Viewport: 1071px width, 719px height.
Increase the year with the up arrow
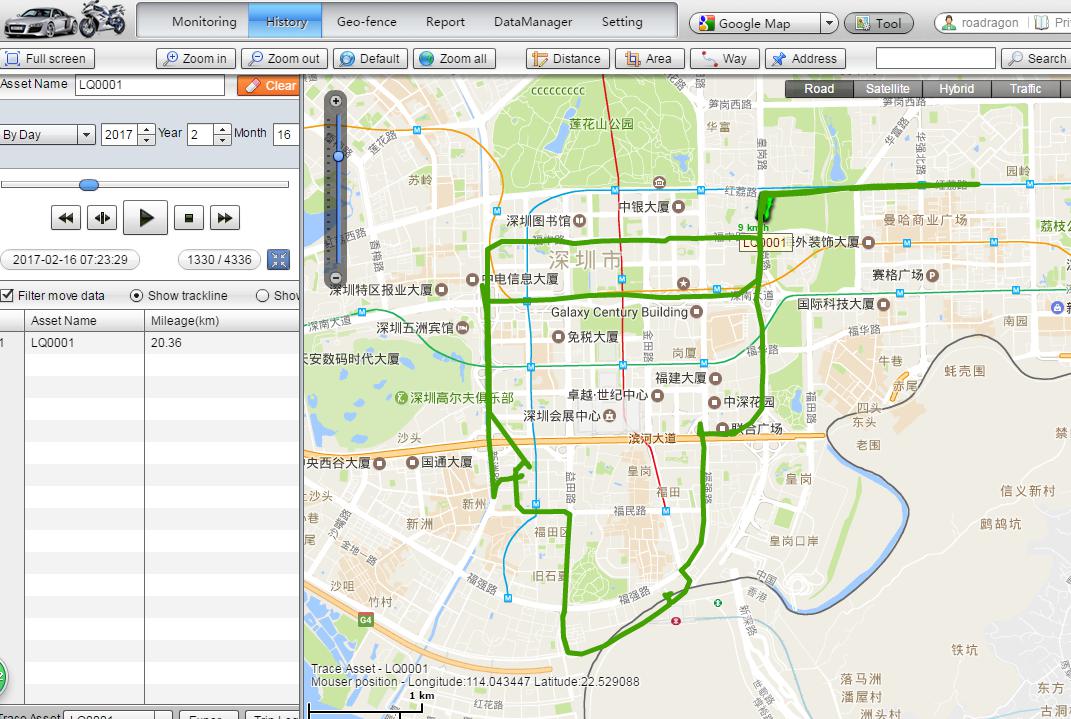146,129
